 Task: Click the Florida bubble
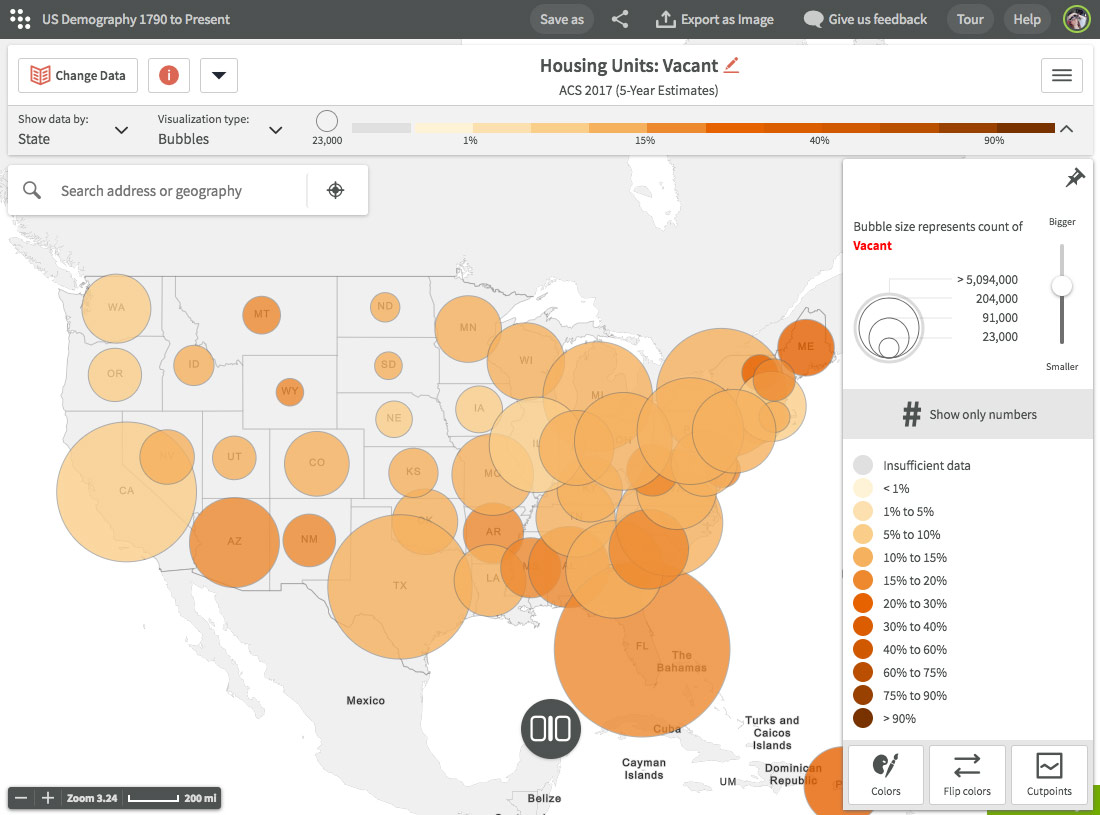pyautogui.click(x=642, y=649)
